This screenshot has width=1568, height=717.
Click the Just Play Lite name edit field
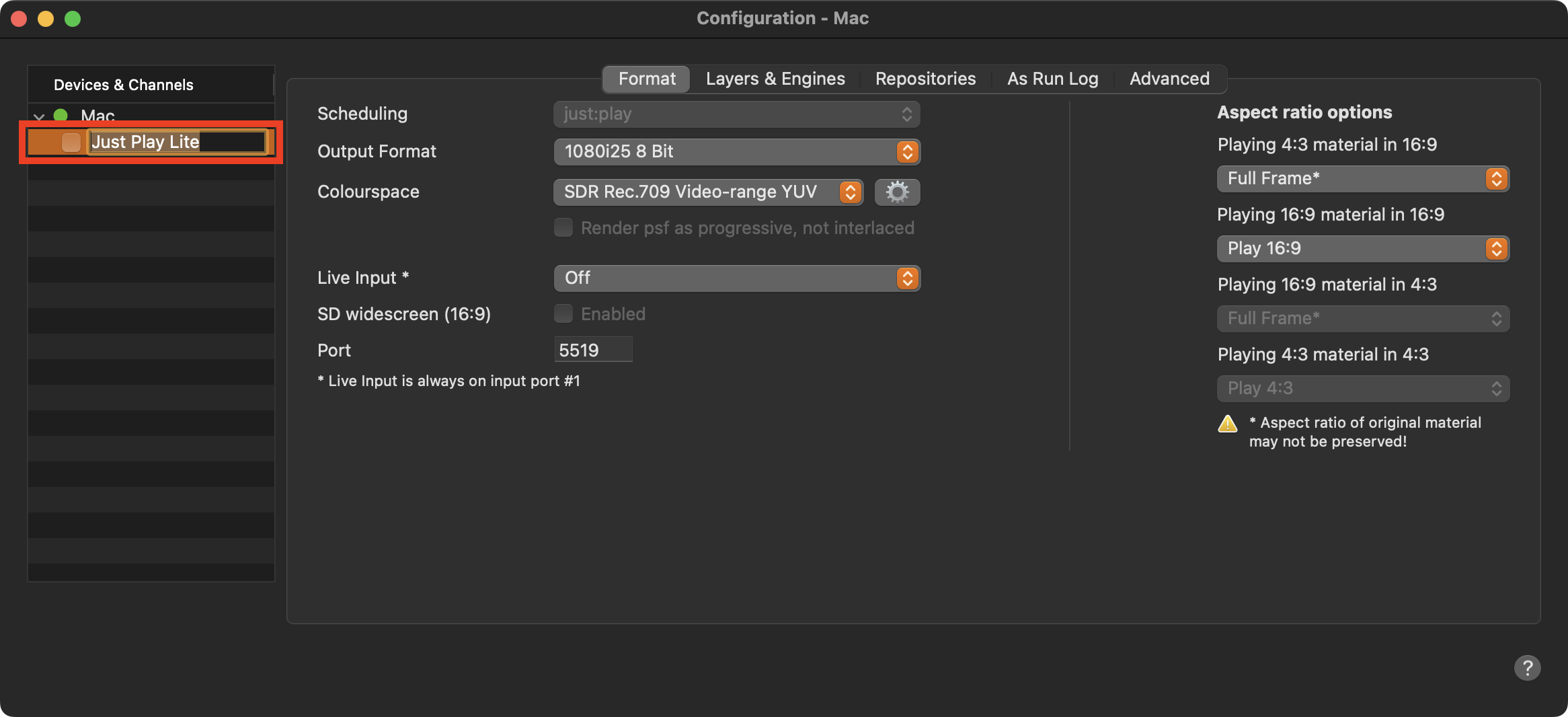coord(178,142)
